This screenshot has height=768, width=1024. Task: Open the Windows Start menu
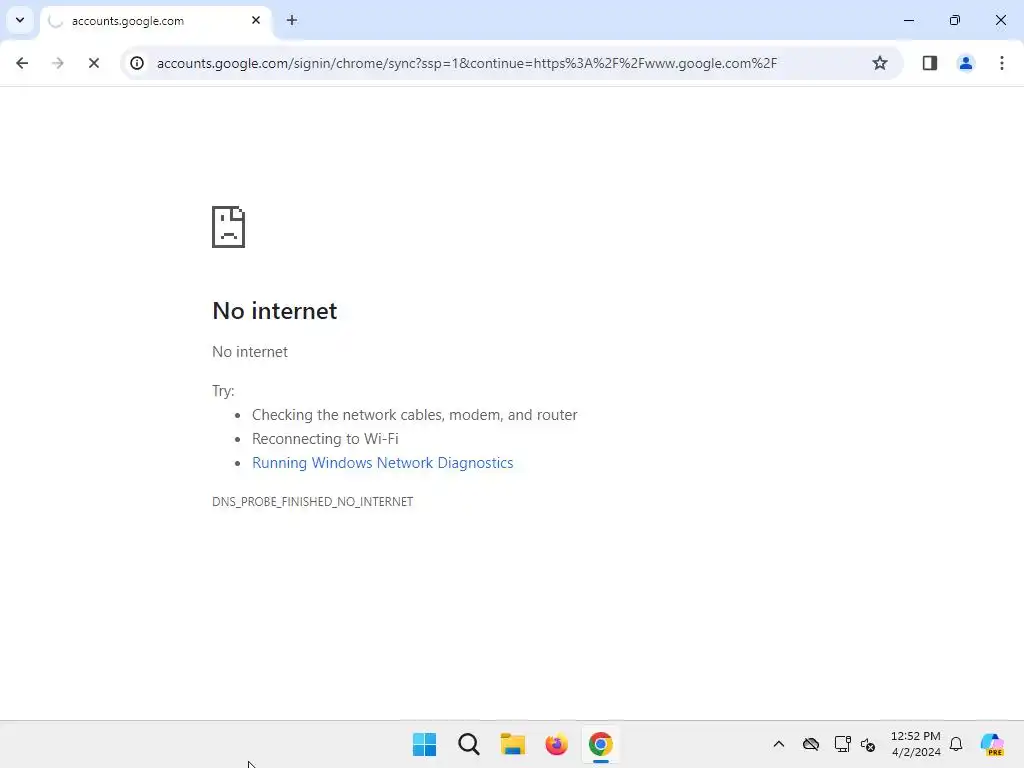click(x=424, y=744)
